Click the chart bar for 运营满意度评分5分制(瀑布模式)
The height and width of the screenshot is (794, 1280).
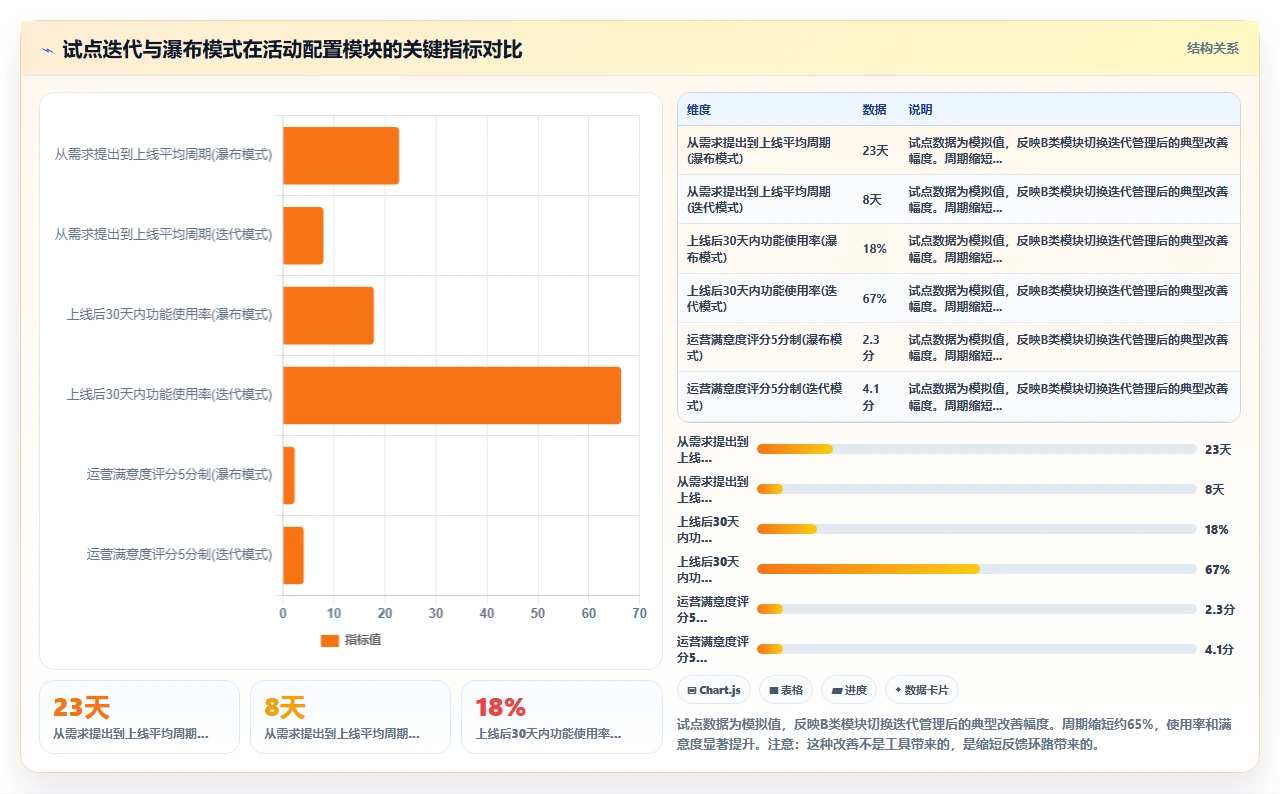click(x=289, y=475)
